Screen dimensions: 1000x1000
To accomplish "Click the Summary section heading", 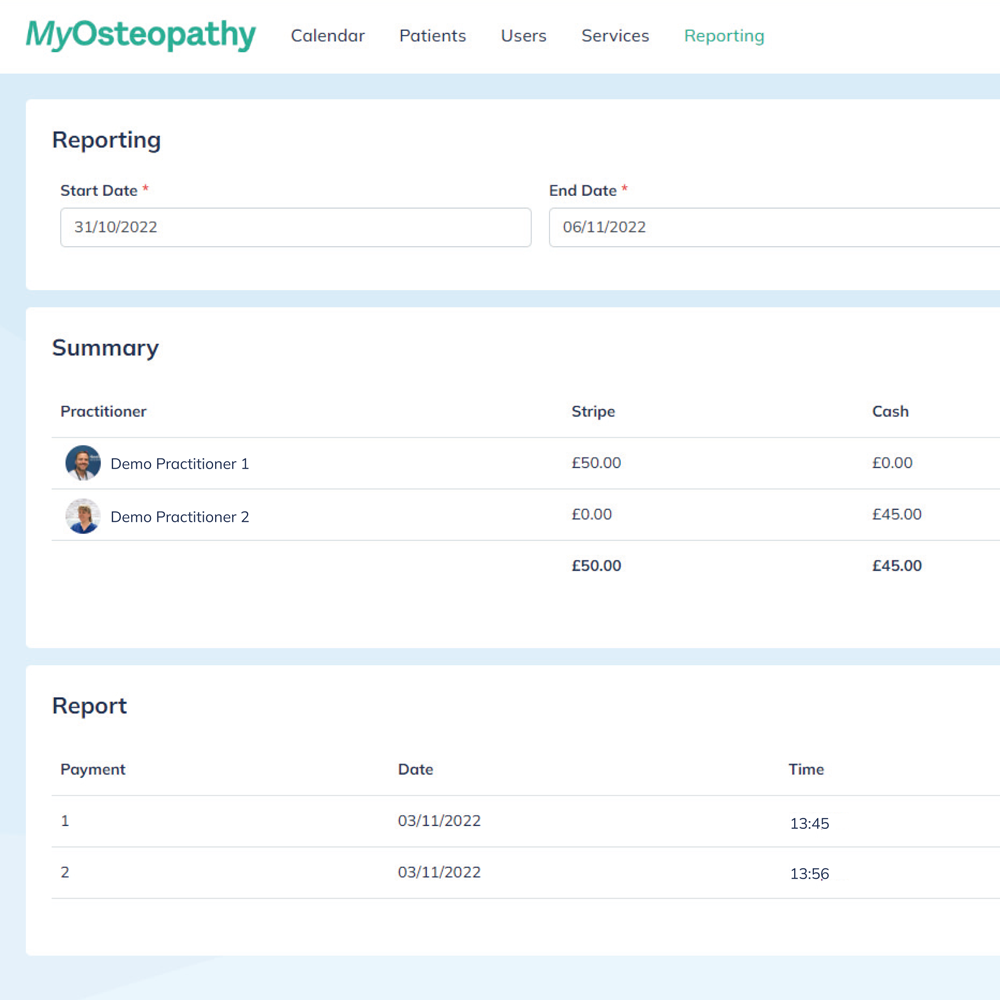I will coord(105,348).
